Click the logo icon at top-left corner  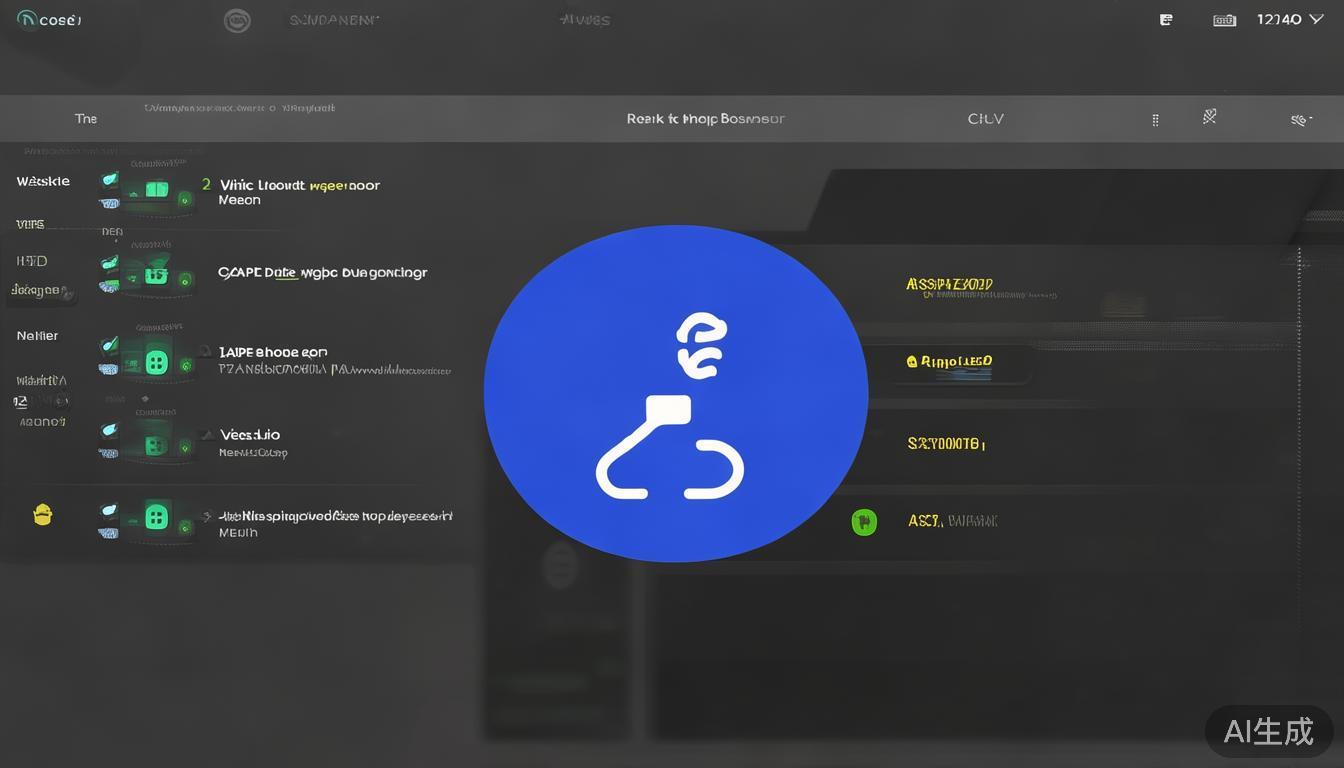[x=26, y=19]
